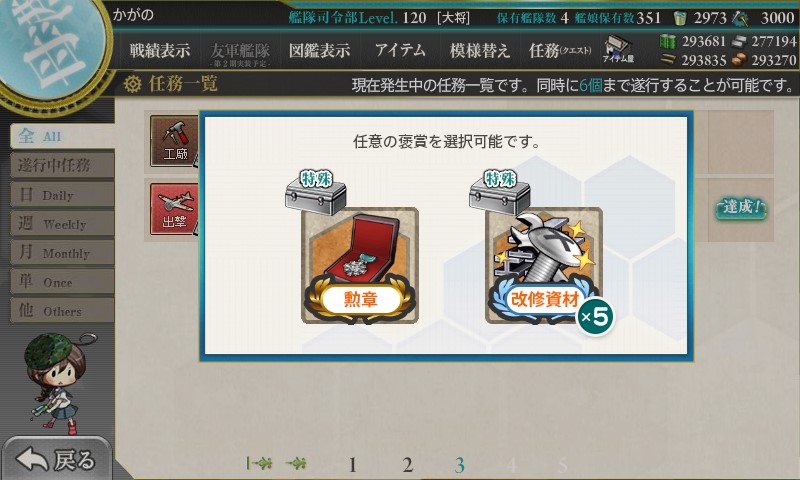Go to previous page arrow
The height and width of the screenshot is (480, 800).
tap(296, 463)
